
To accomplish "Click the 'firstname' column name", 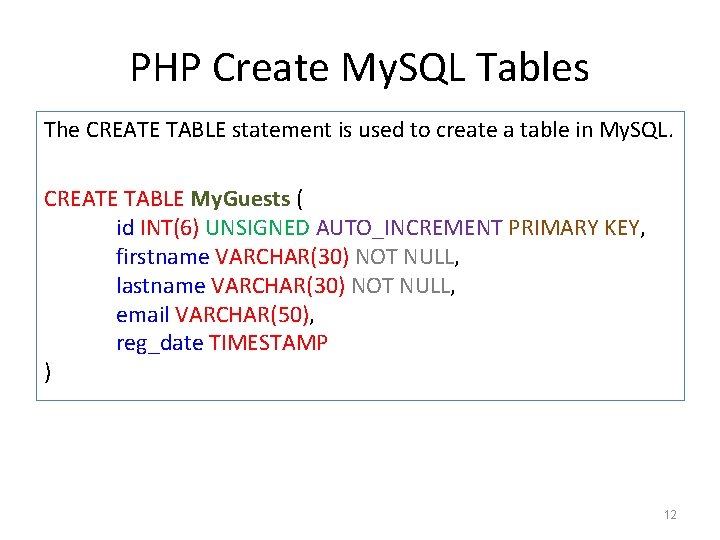I will (163, 257).
